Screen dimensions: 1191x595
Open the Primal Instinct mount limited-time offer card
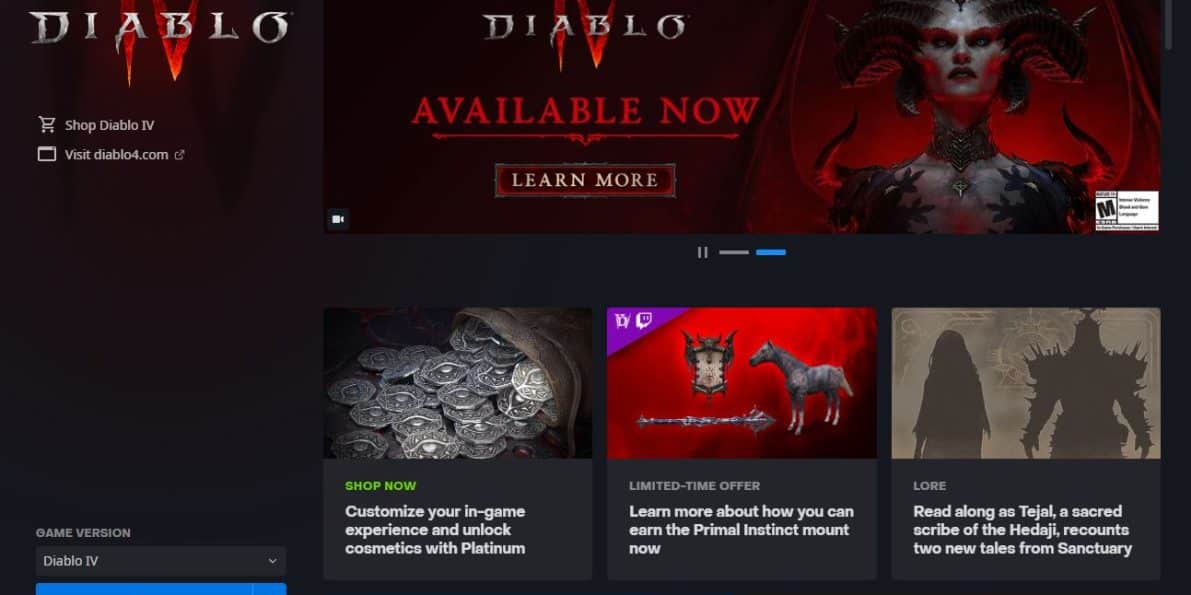coord(741,443)
